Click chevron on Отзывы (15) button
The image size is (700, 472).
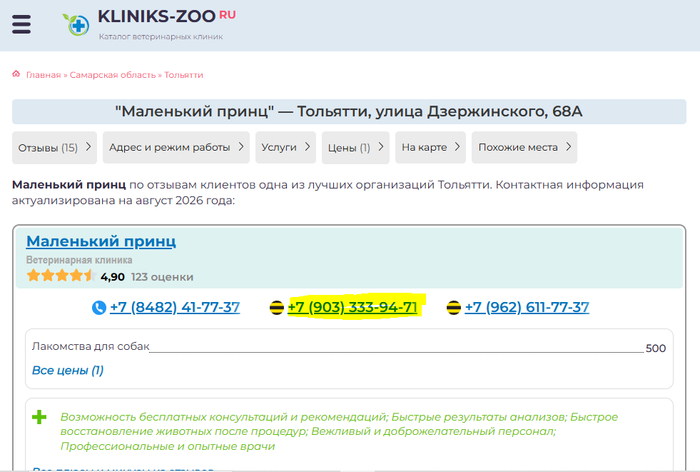coord(88,146)
